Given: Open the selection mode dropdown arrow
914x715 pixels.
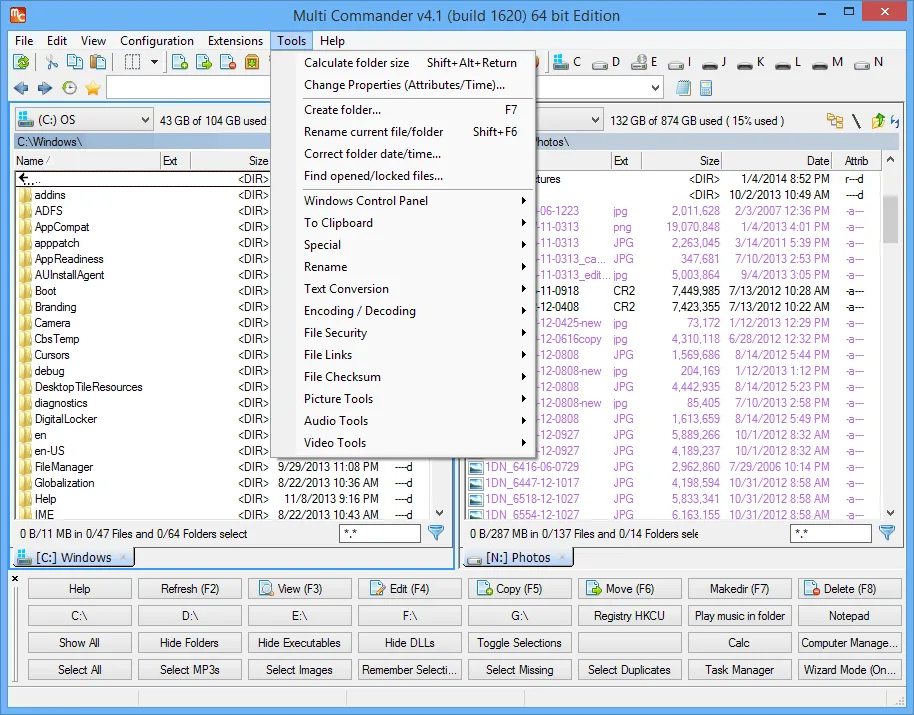Looking at the screenshot, I should 154,63.
